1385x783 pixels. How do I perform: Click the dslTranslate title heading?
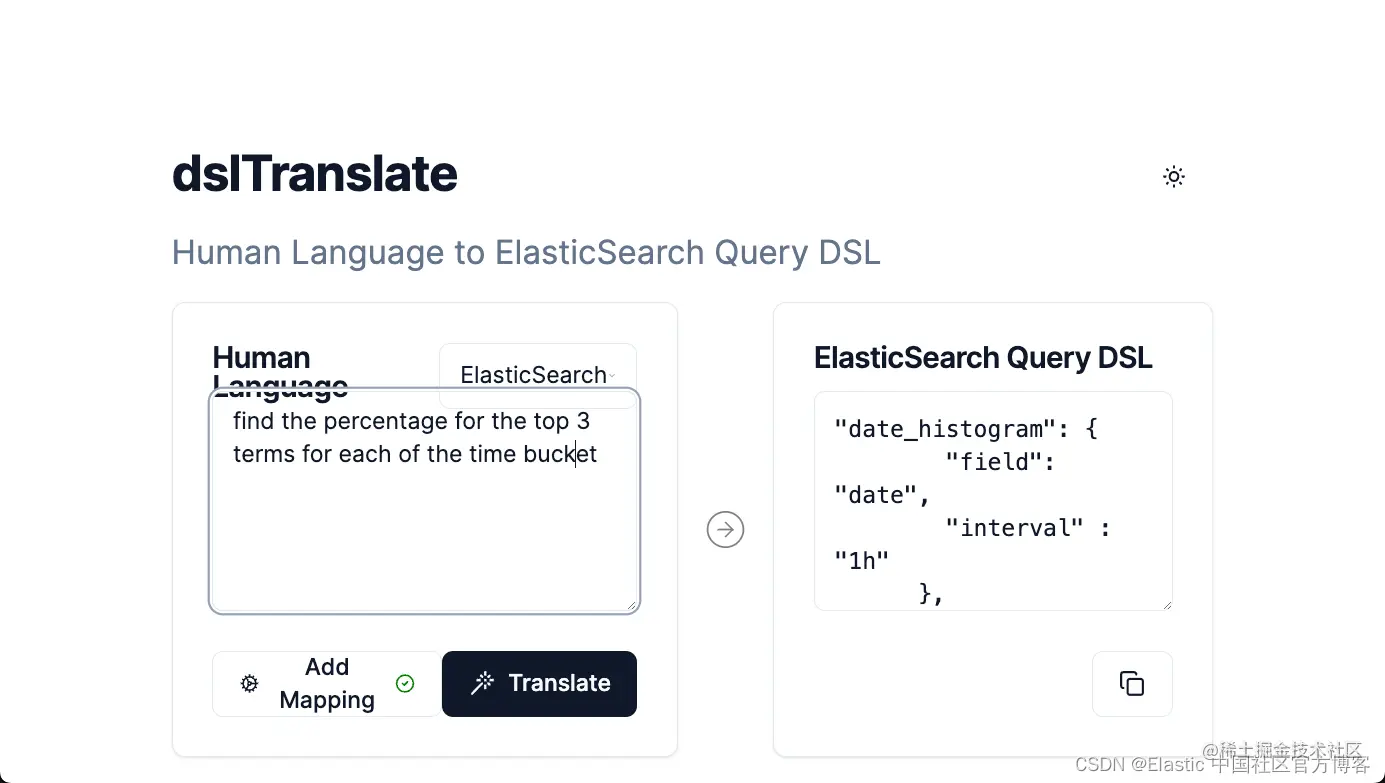coord(315,174)
